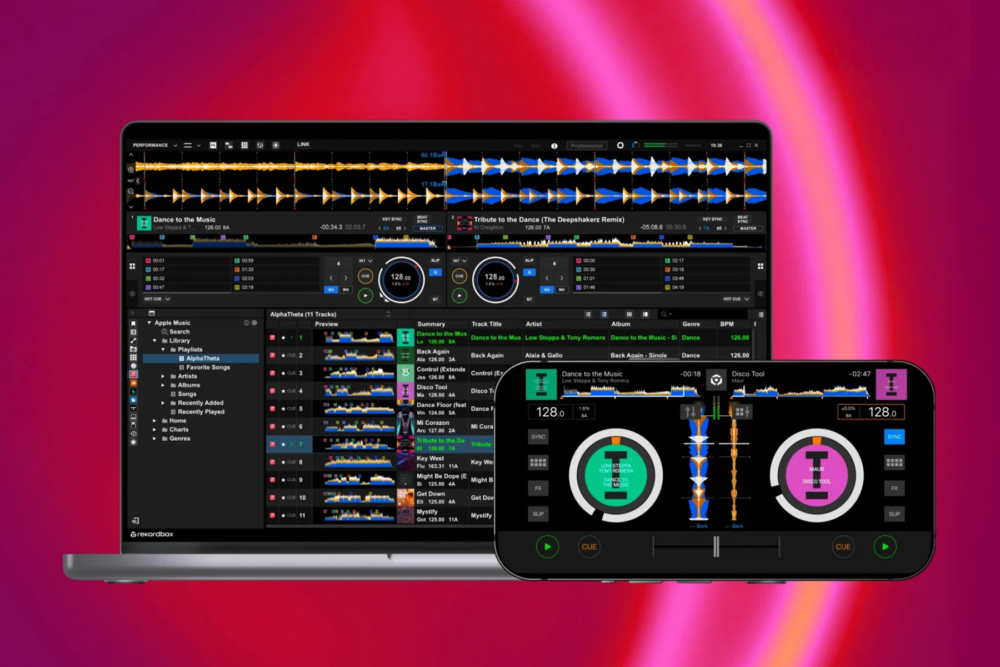Toggle FX on phone left deck
Screen dimensions: 1000x667
(x=538, y=488)
